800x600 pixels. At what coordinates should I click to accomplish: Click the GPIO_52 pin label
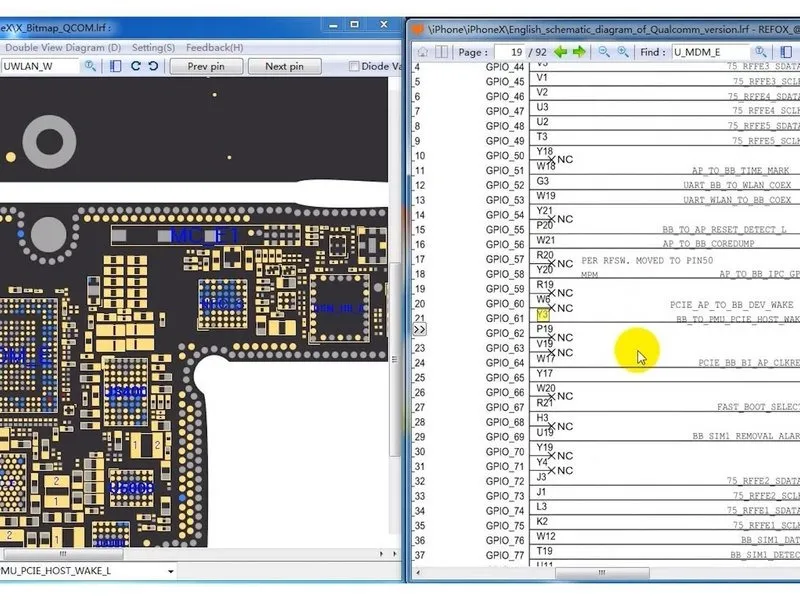[x=505, y=185]
